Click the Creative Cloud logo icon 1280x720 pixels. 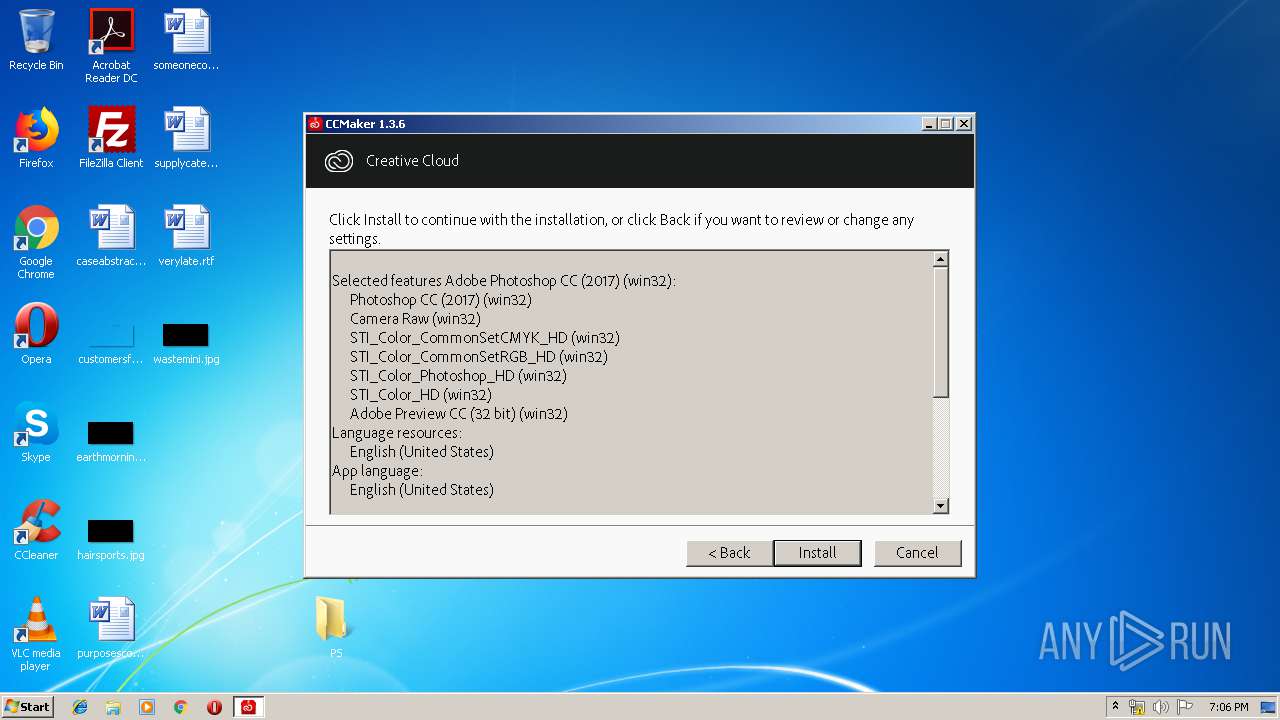pos(339,161)
